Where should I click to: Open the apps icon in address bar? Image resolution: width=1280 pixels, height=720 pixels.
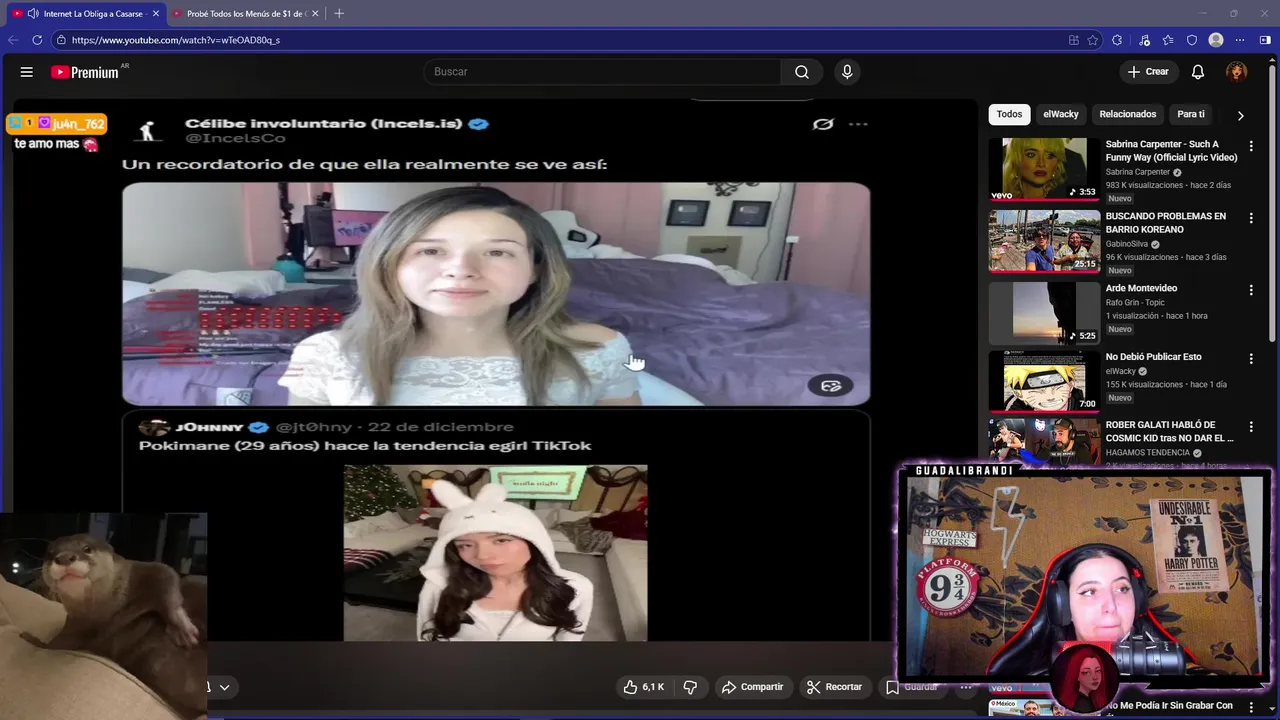click(x=1073, y=40)
